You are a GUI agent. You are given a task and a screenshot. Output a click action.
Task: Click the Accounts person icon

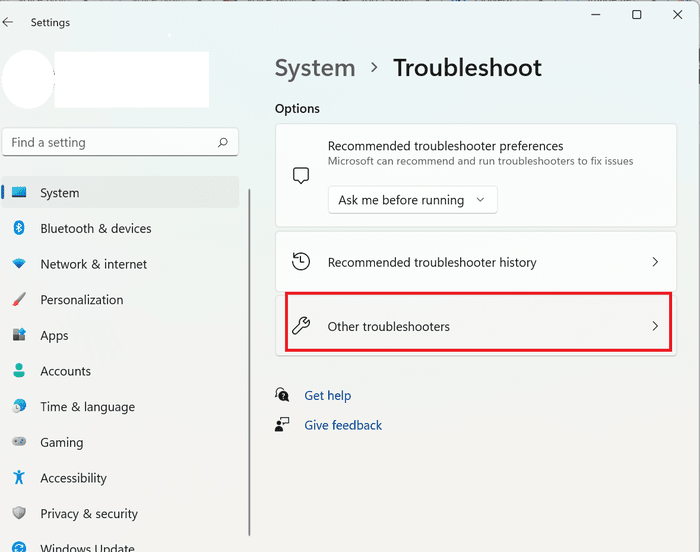(19, 370)
